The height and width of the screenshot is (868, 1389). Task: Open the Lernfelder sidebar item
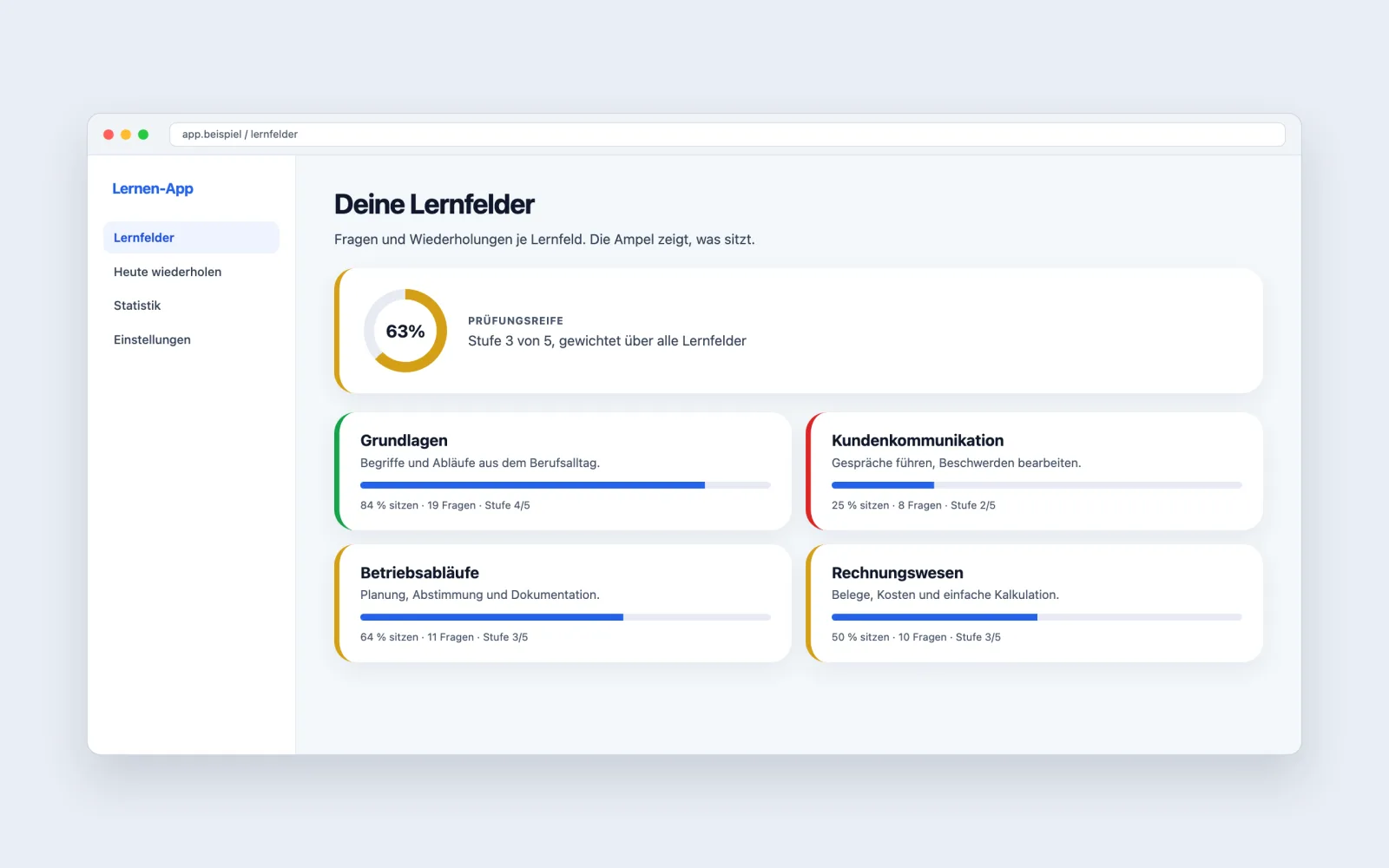[191, 238]
